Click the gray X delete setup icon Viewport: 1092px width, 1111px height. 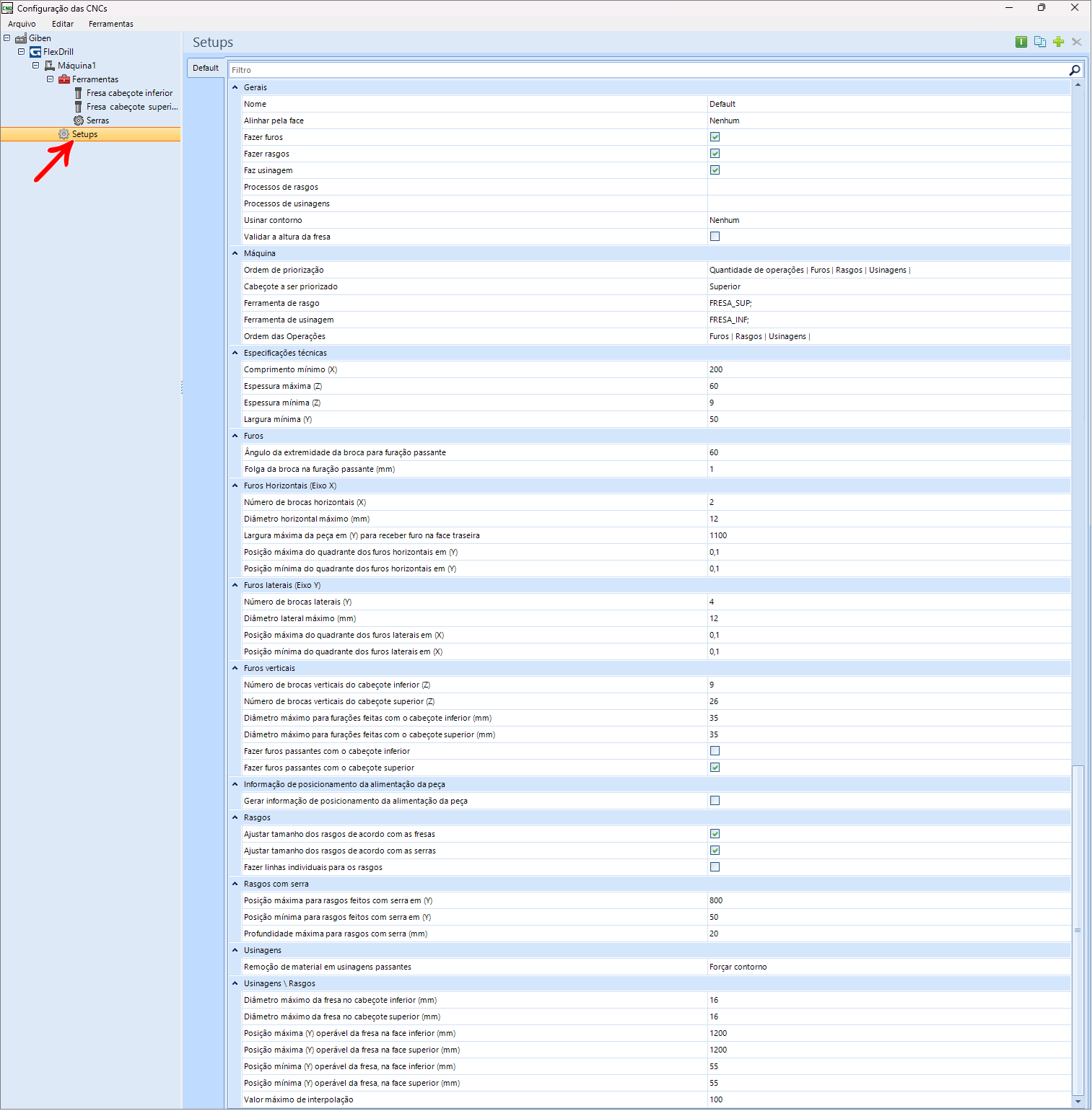pyautogui.click(x=1077, y=42)
